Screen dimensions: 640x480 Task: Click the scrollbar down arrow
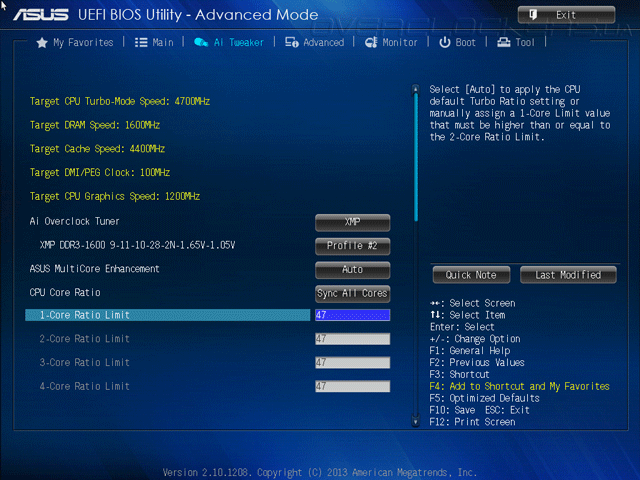coord(416,421)
